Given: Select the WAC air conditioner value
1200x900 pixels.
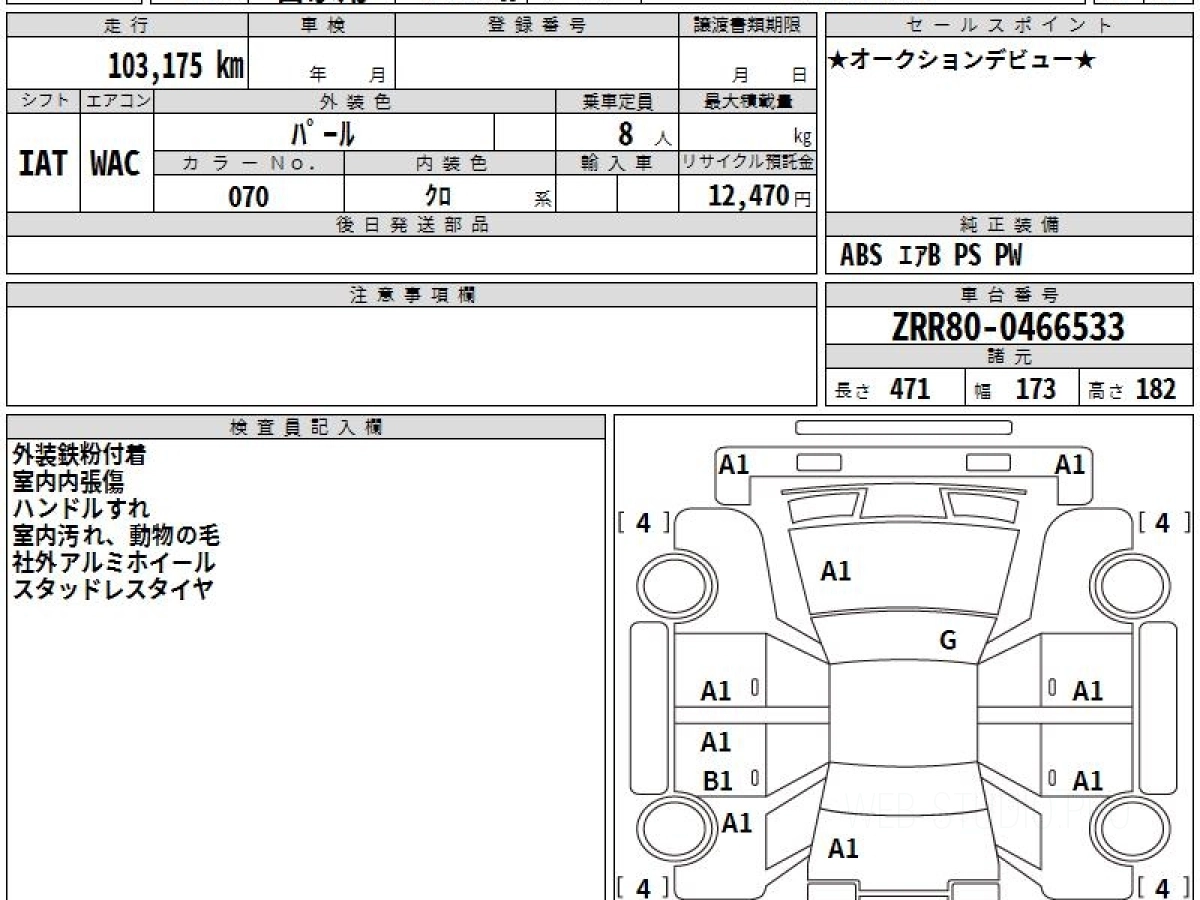Looking at the screenshot, I should click(x=116, y=163).
